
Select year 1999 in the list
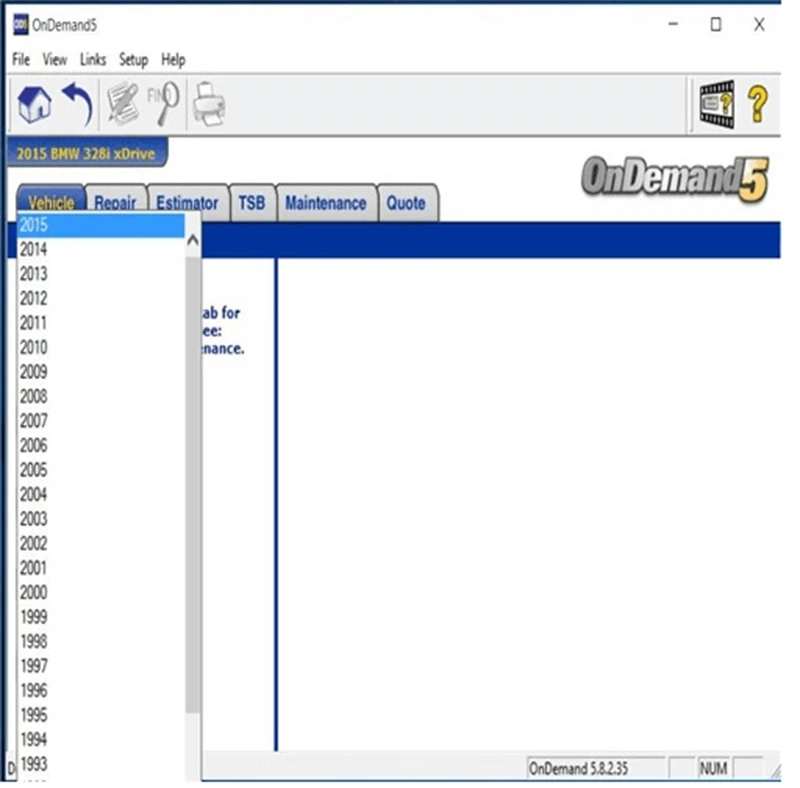(x=101, y=617)
